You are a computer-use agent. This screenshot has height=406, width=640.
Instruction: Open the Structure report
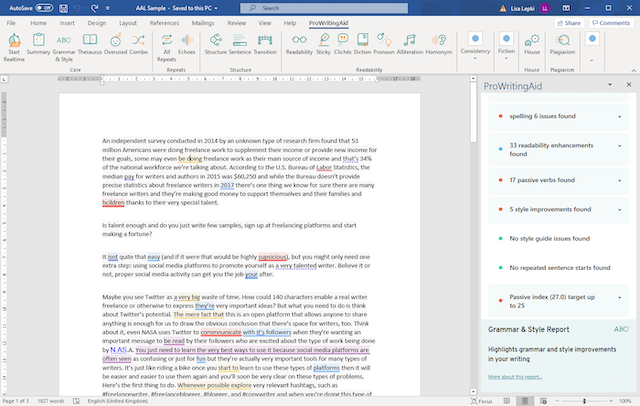point(216,44)
